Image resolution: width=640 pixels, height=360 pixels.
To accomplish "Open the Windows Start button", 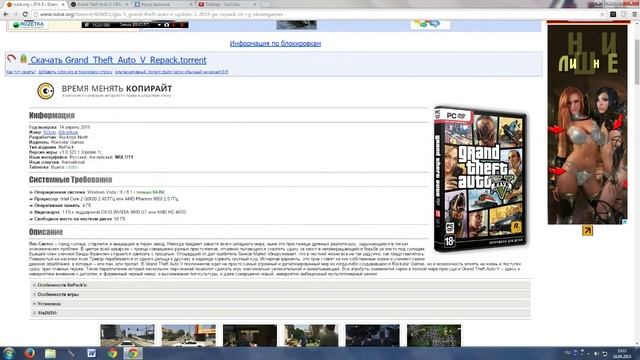I will [x=9, y=353].
